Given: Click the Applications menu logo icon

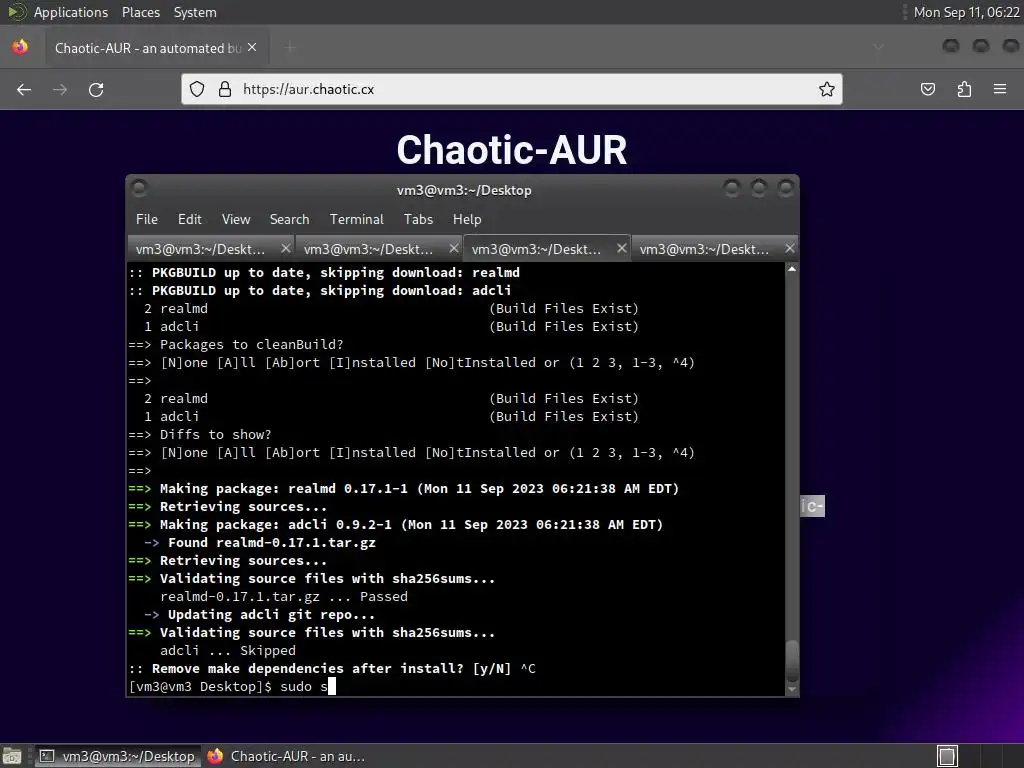Looking at the screenshot, I should pyautogui.click(x=16, y=12).
